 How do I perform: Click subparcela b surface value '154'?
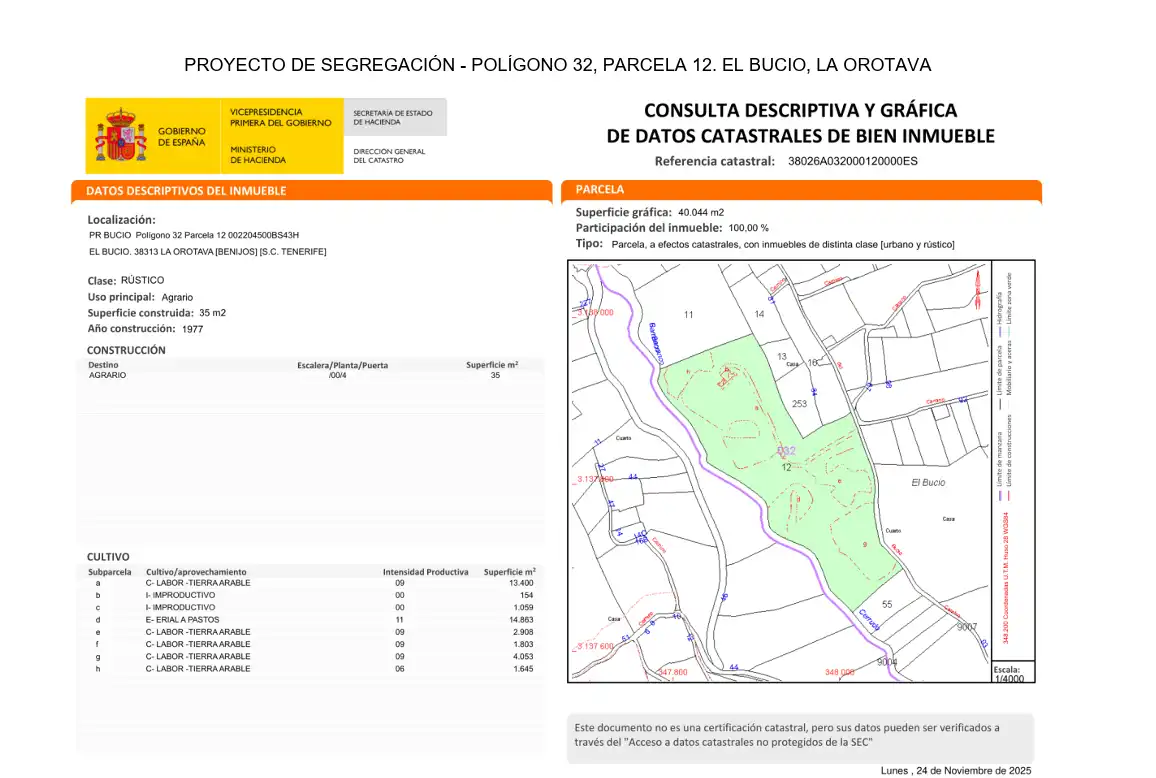pyautogui.click(x=526, y=595)
